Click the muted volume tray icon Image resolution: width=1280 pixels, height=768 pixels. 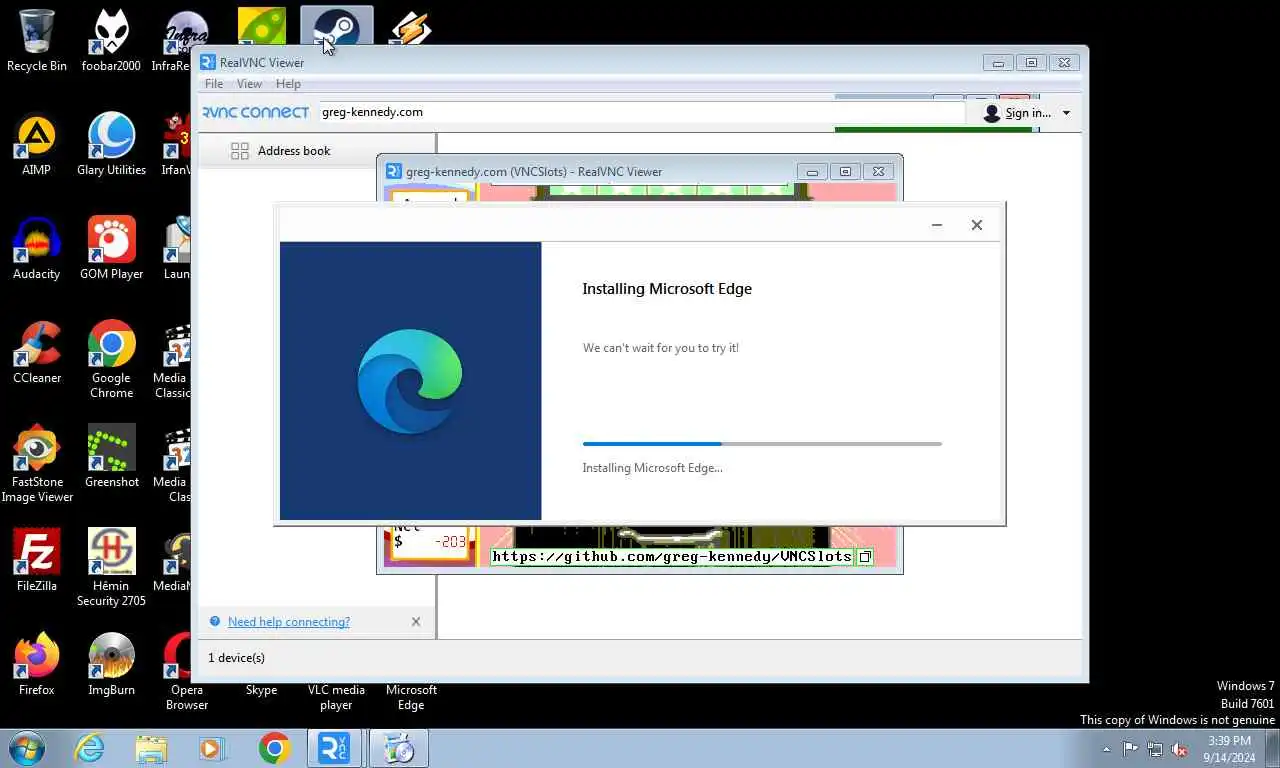pos(1180,748)
